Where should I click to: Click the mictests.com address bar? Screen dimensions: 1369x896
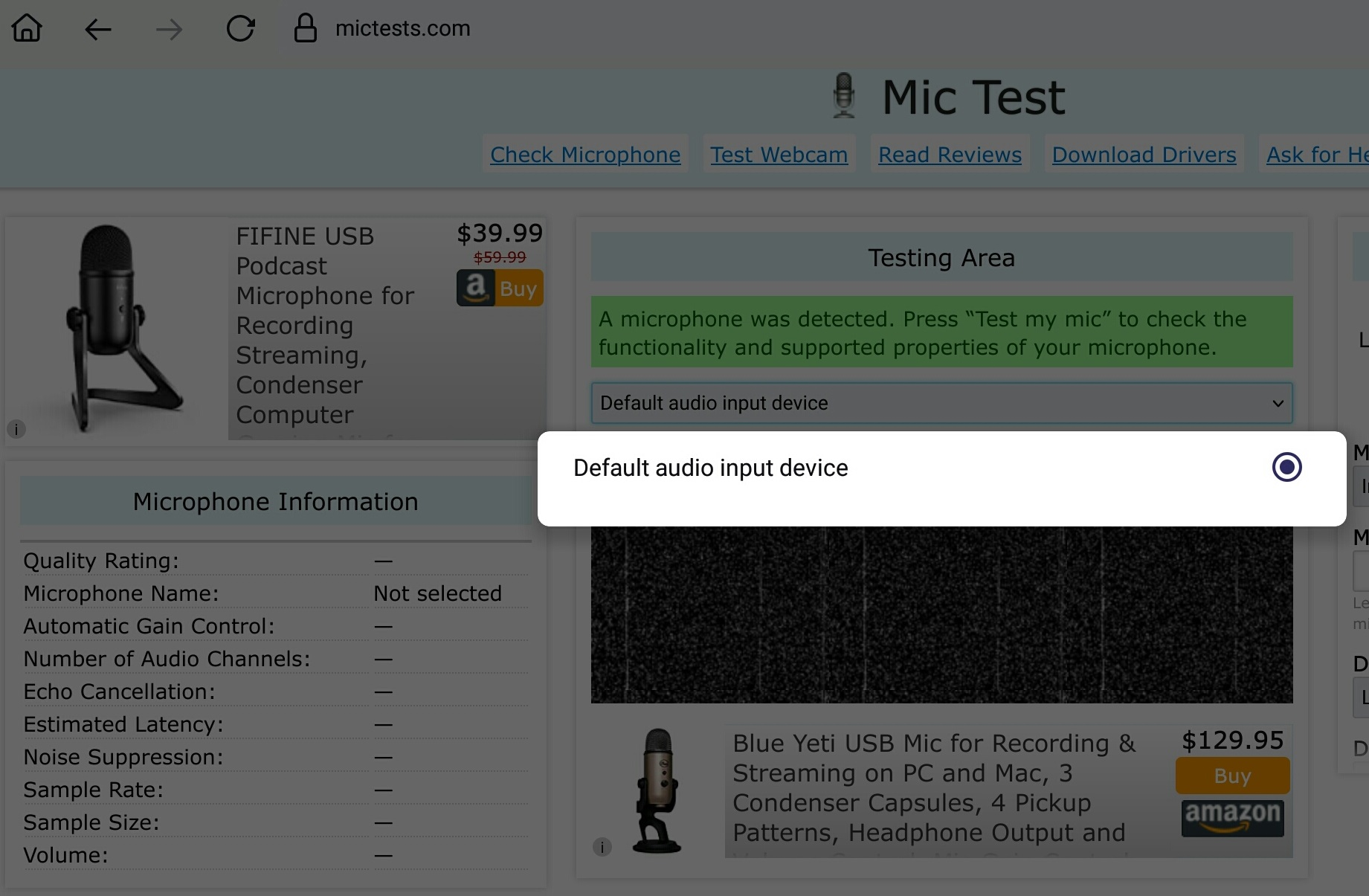(x=402, y=28)
